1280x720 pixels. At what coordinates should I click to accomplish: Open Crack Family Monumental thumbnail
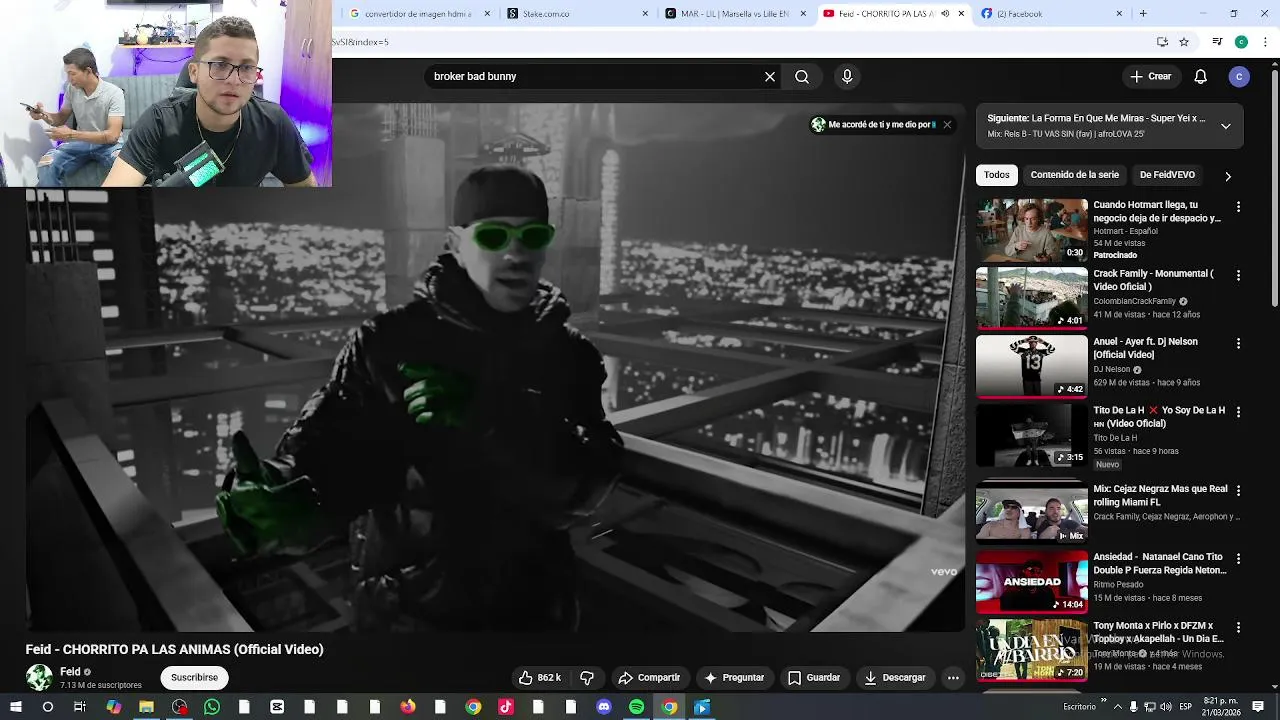[x=1031, y=297]
